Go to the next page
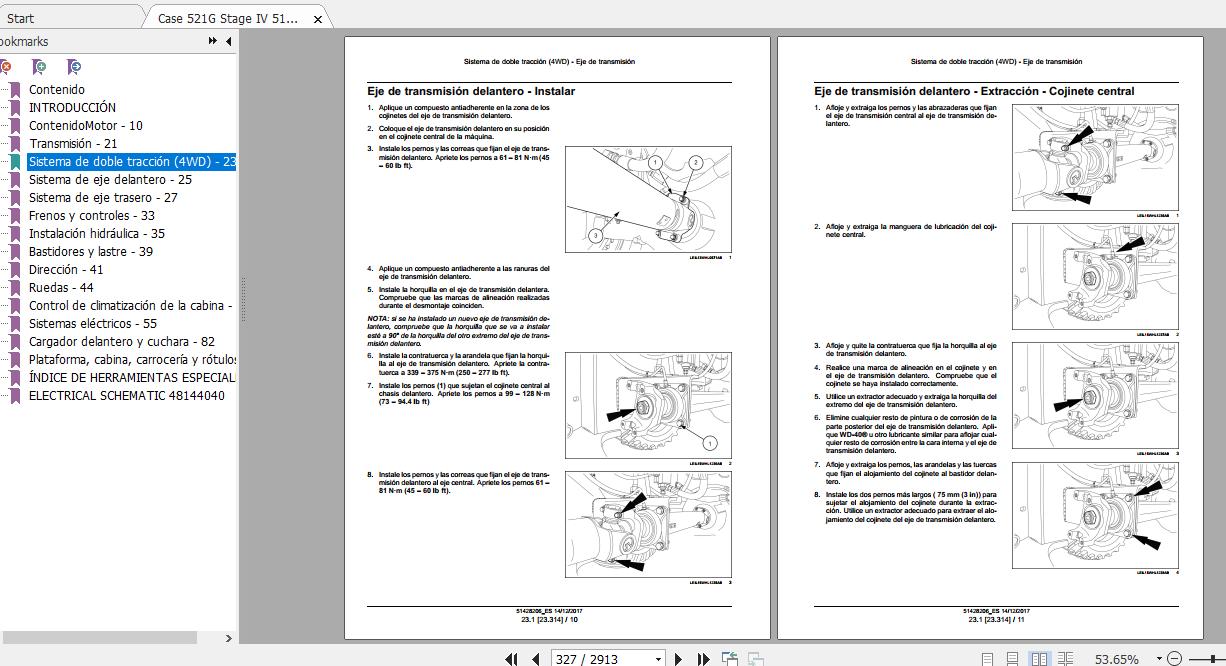The height and width of the screenshot is (666, 1226). pyautogui.click(x=679, y=659)
